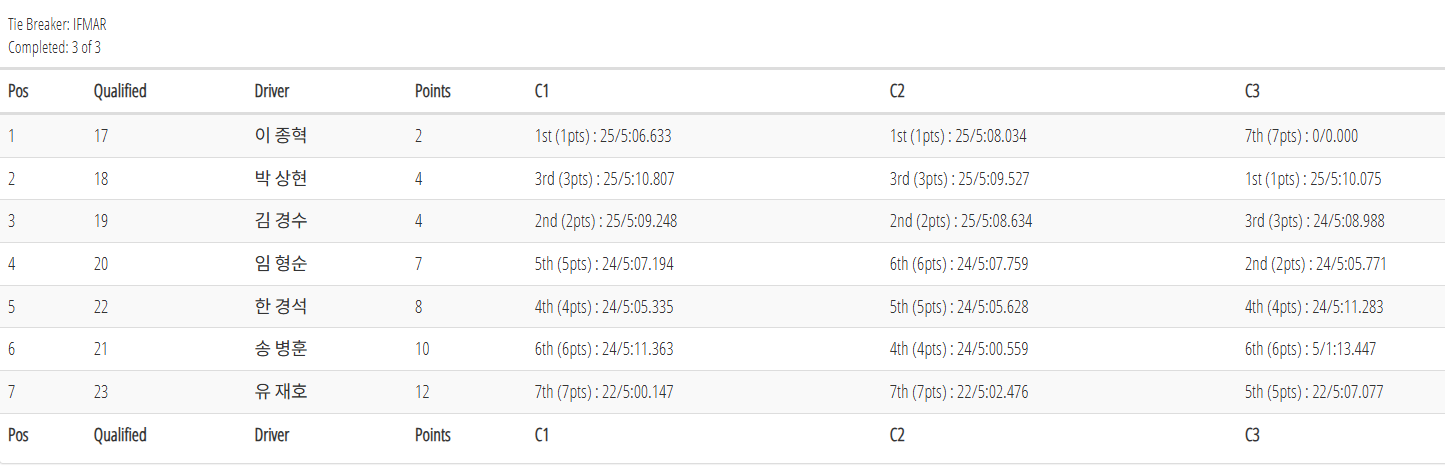Viewport: 1445px width, 472px height.
Task: Click the Completed: 3 of 3 text
Action: pos(54,46)
